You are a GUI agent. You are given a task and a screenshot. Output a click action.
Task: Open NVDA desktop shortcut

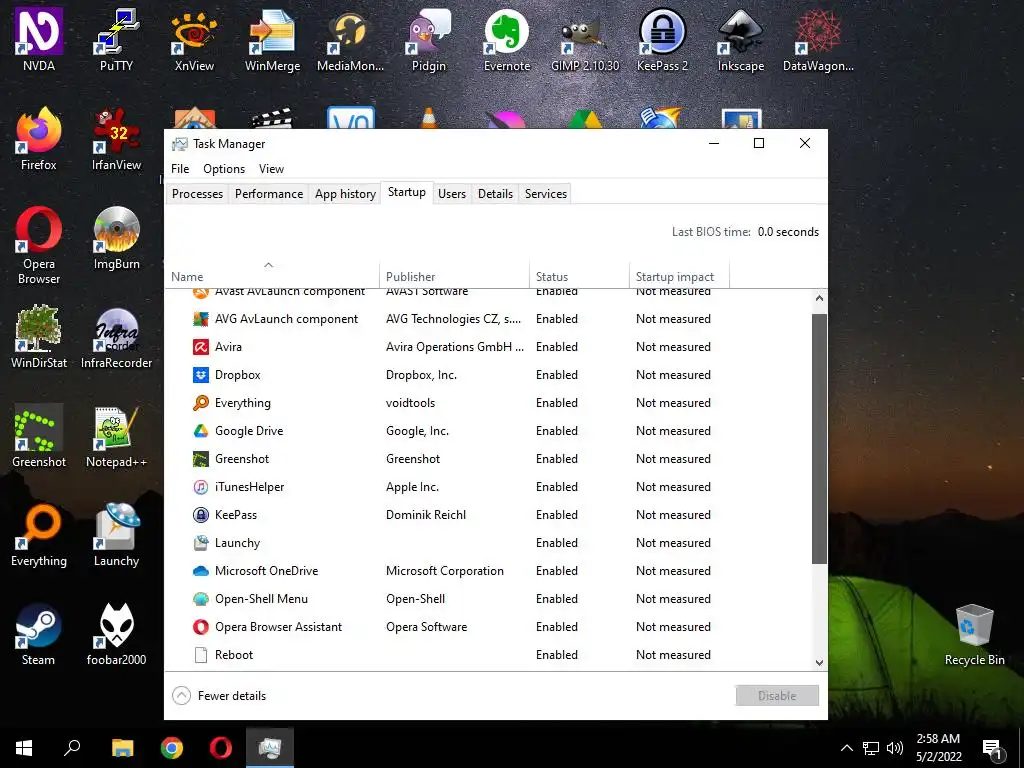39,40
